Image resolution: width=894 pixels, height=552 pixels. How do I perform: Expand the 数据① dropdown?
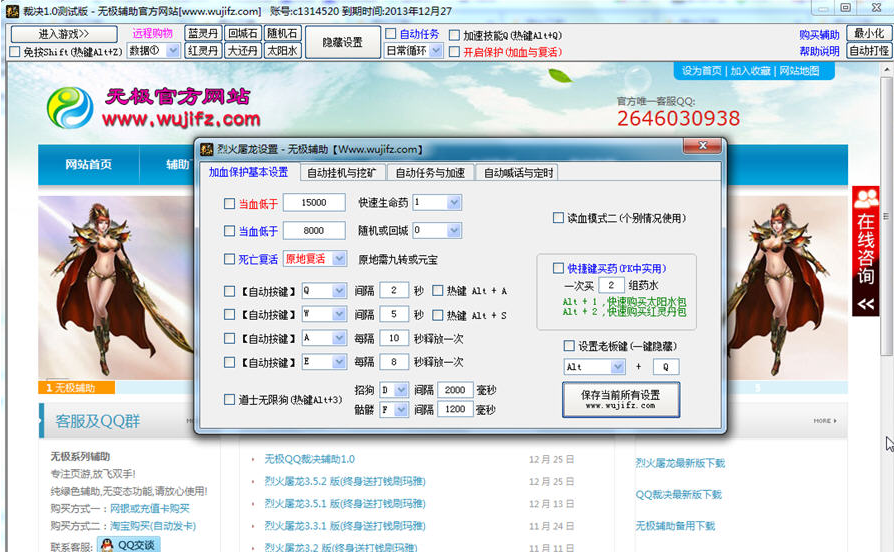tap(173, 51)
